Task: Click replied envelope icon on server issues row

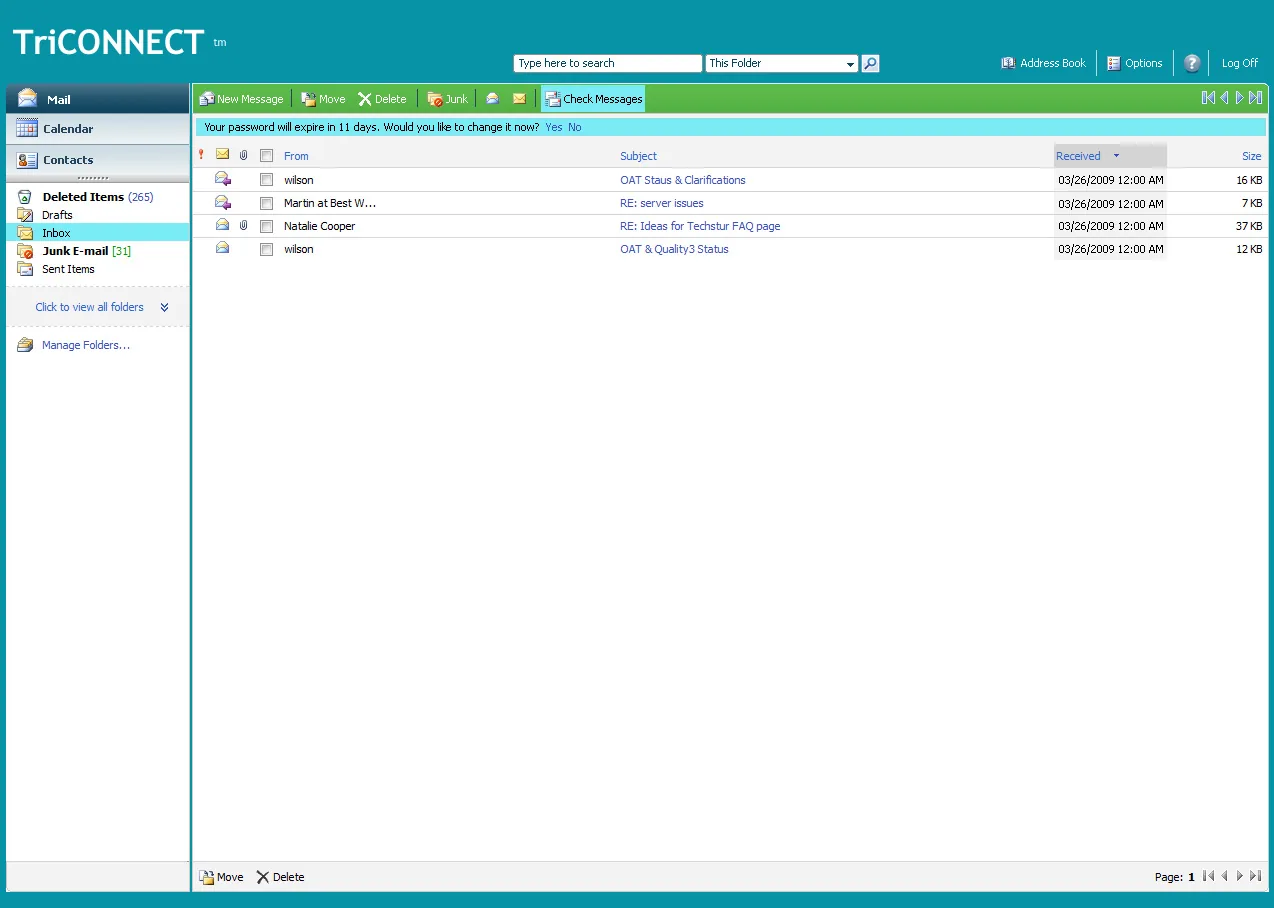Action: point(223,202)
